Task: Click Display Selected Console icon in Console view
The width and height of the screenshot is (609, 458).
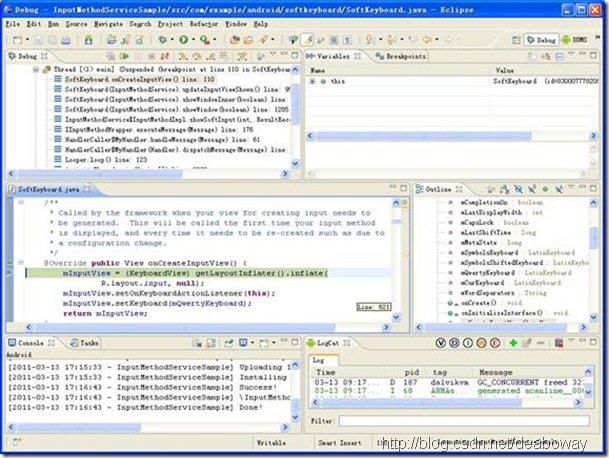Action: pyautogui.click(x=243, y=343)
